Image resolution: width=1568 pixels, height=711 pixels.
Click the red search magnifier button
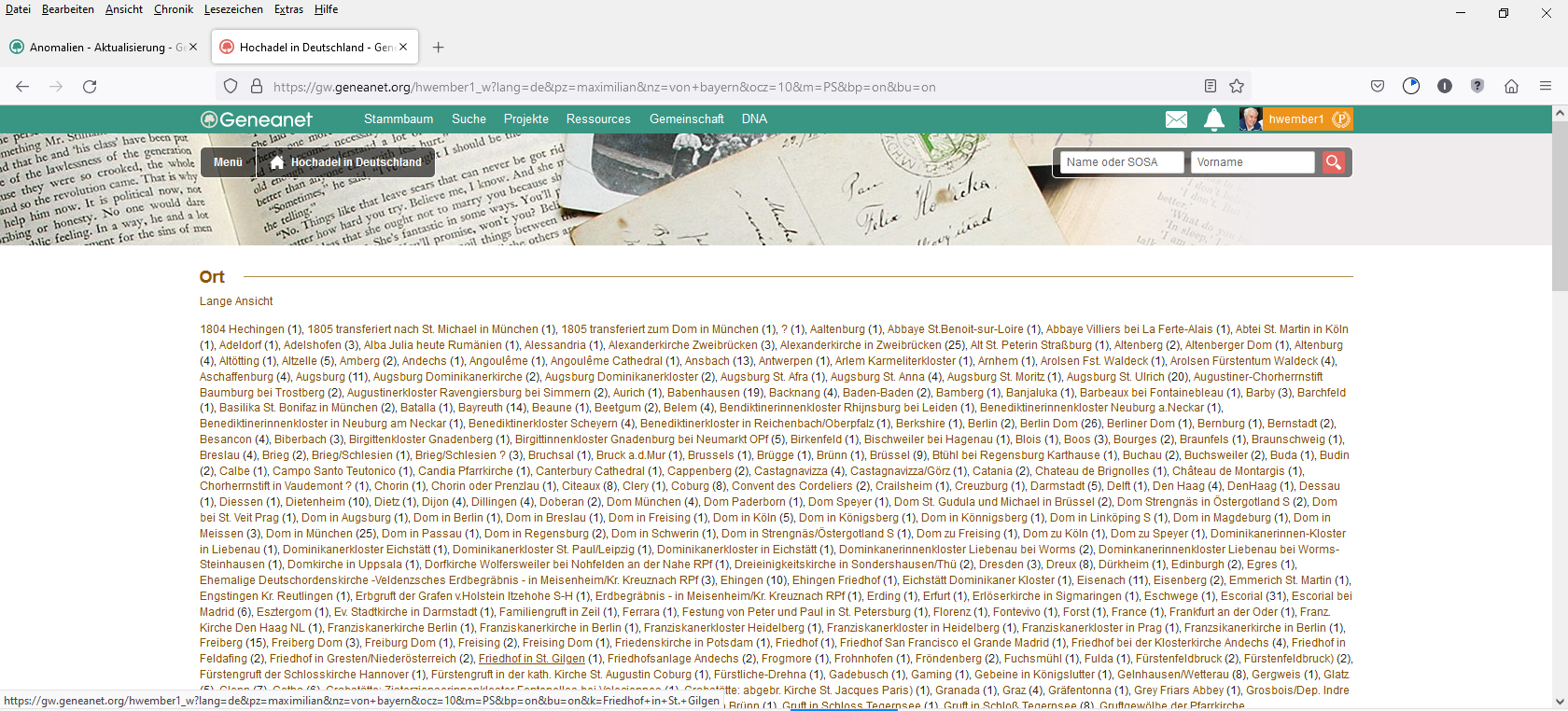(1334, 162)
